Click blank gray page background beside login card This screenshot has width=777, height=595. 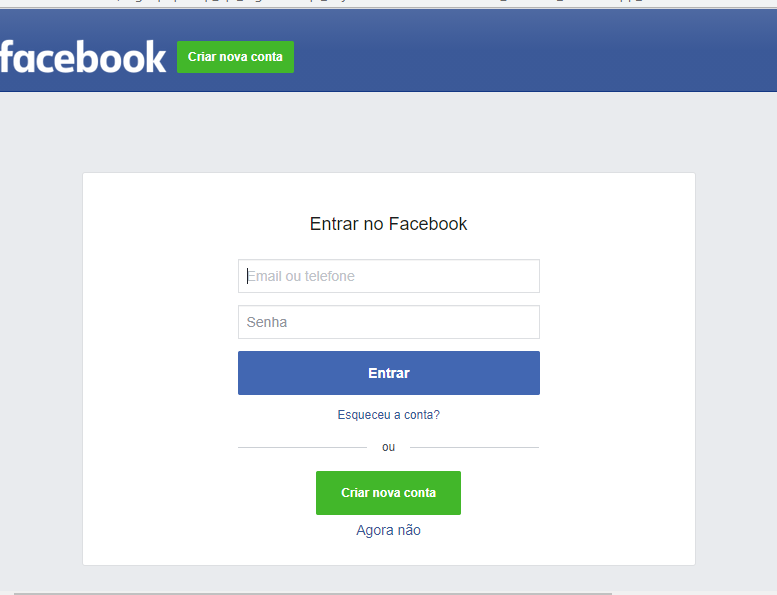[x=42, y=347]
